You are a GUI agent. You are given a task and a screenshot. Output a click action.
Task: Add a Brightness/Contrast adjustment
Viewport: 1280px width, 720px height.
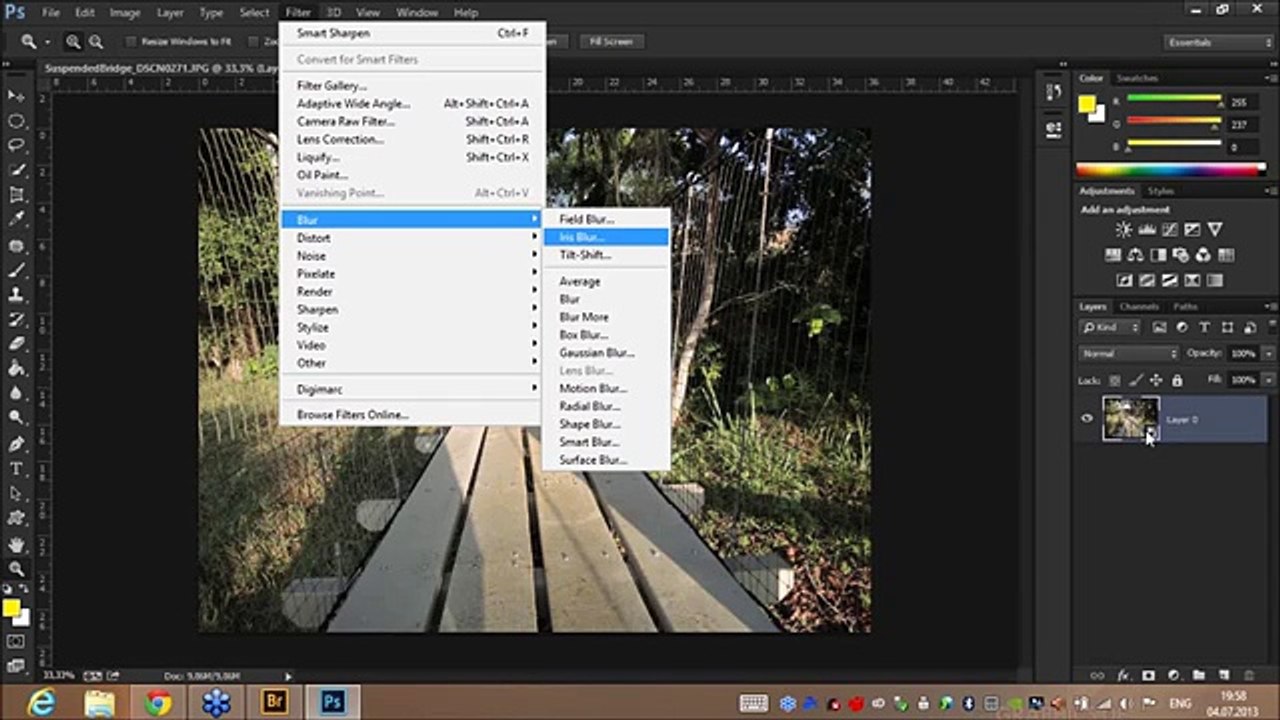(x=1124, y=230)
